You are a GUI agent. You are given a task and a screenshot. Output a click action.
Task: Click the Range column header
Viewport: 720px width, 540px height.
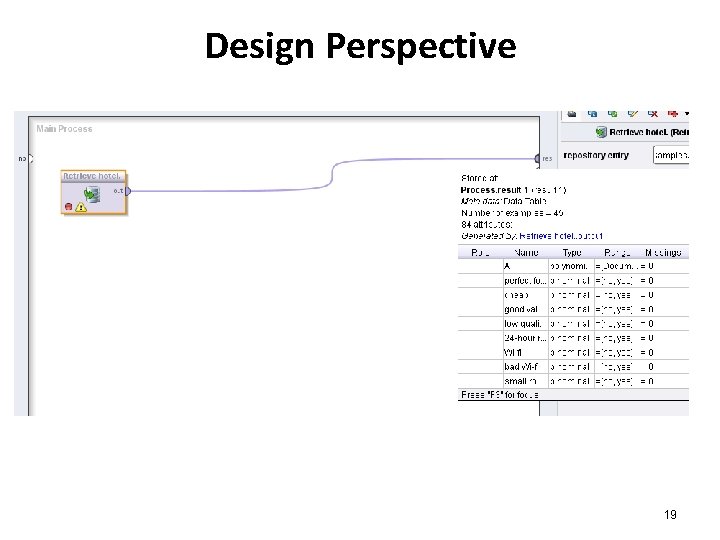[x=617, y=253]
